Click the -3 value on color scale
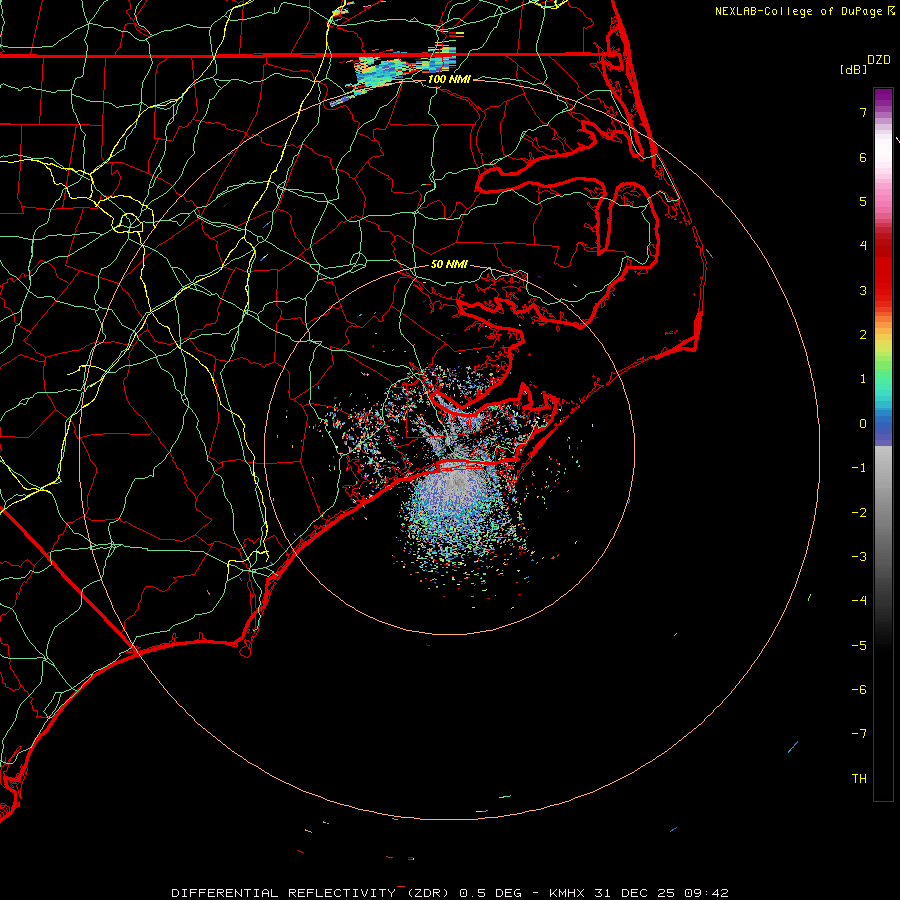 pos(859,557)
